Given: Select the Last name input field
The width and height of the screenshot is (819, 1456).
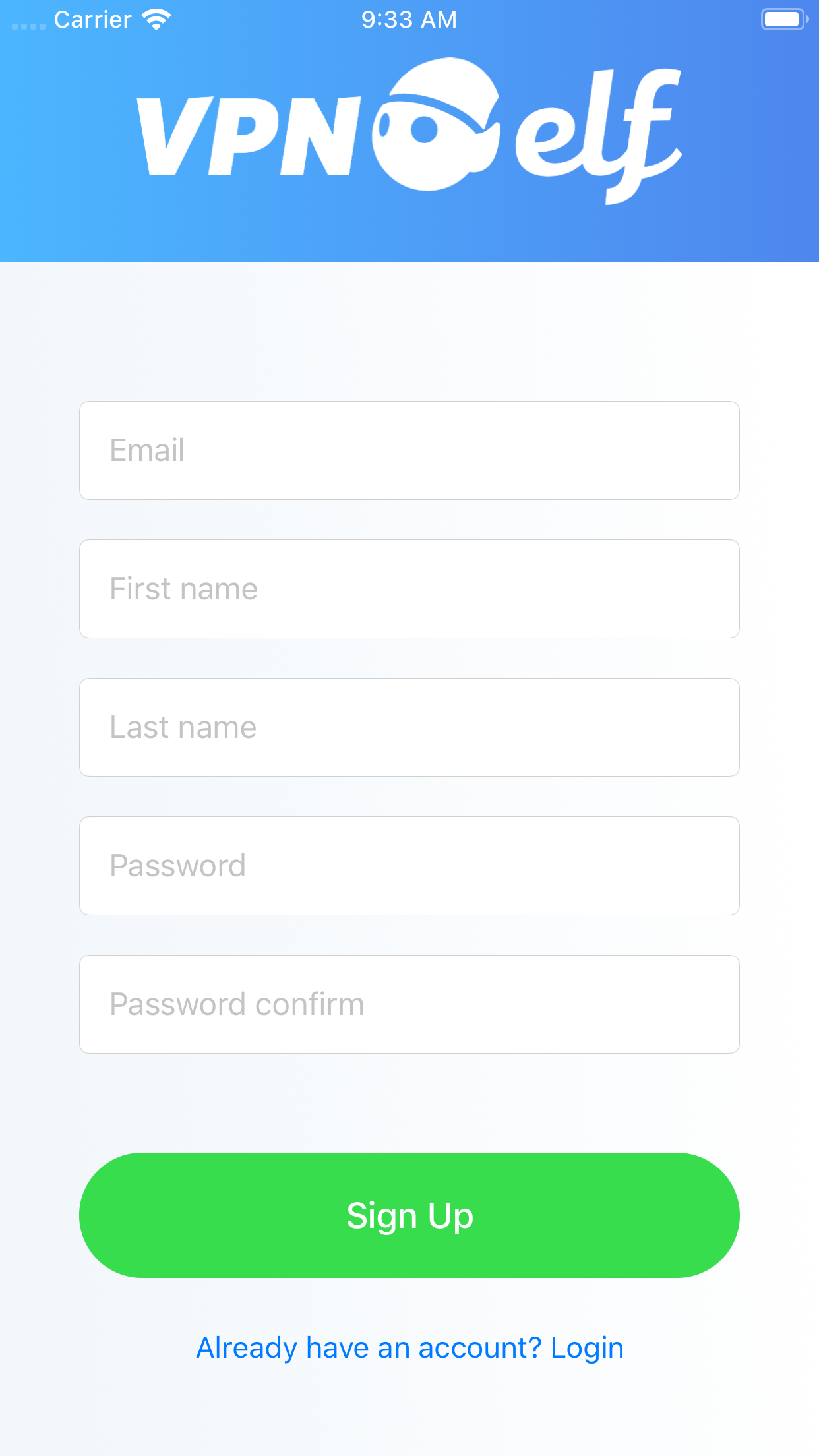Looking at the screenshot, I should (409, 727).
